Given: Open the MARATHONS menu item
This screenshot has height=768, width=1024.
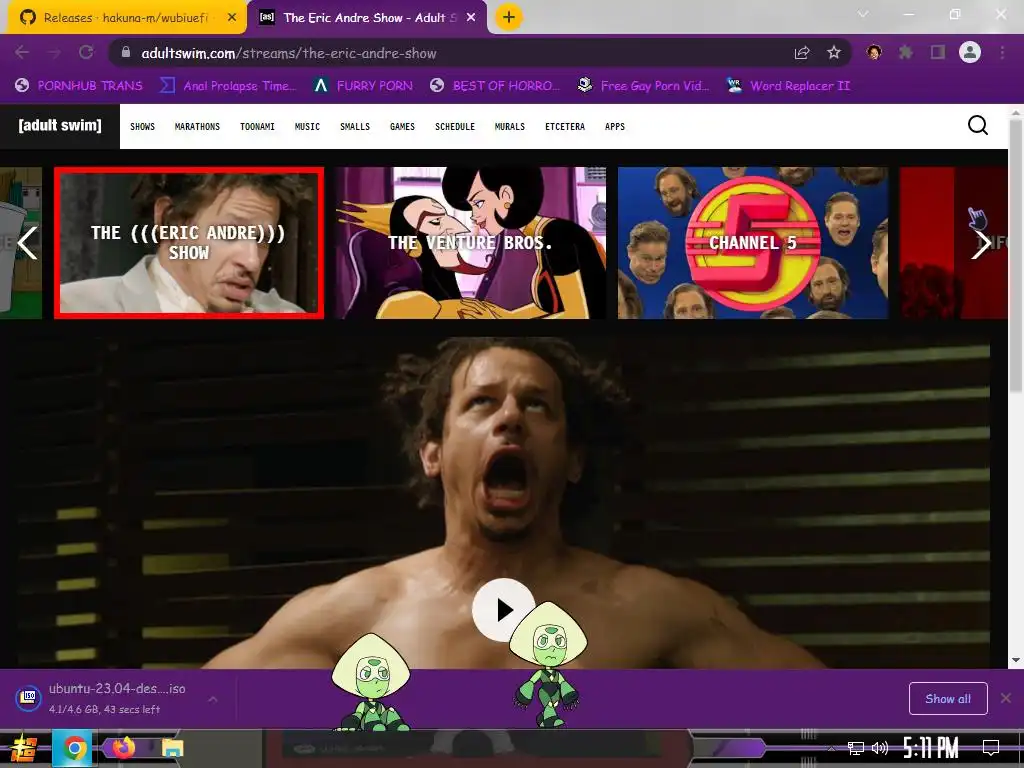Looking at the screenshot, I should pos(197,127).
